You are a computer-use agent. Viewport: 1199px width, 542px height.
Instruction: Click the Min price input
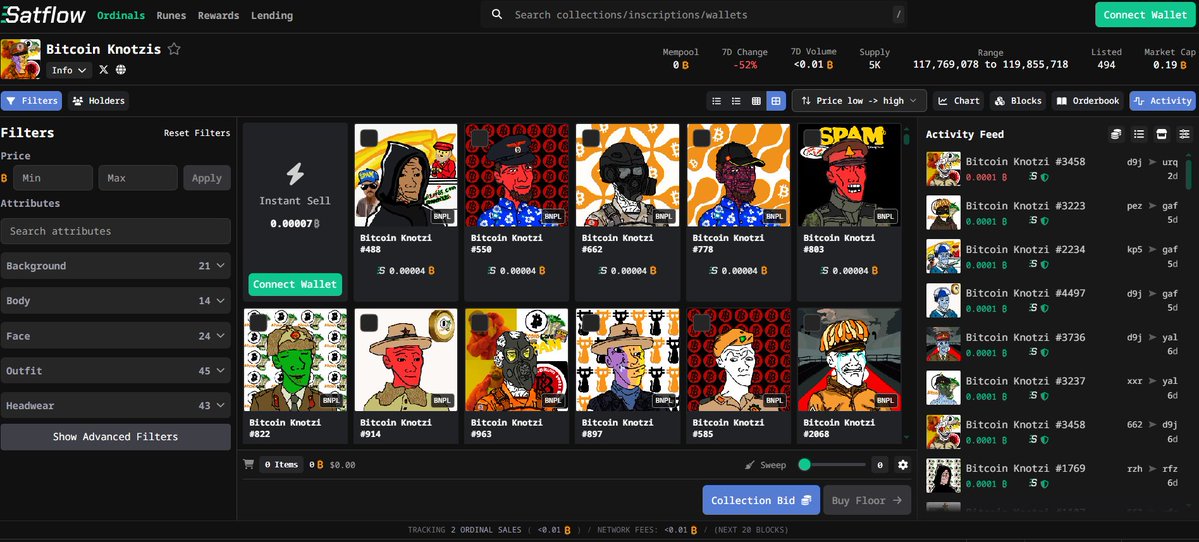tap(53, 178)
